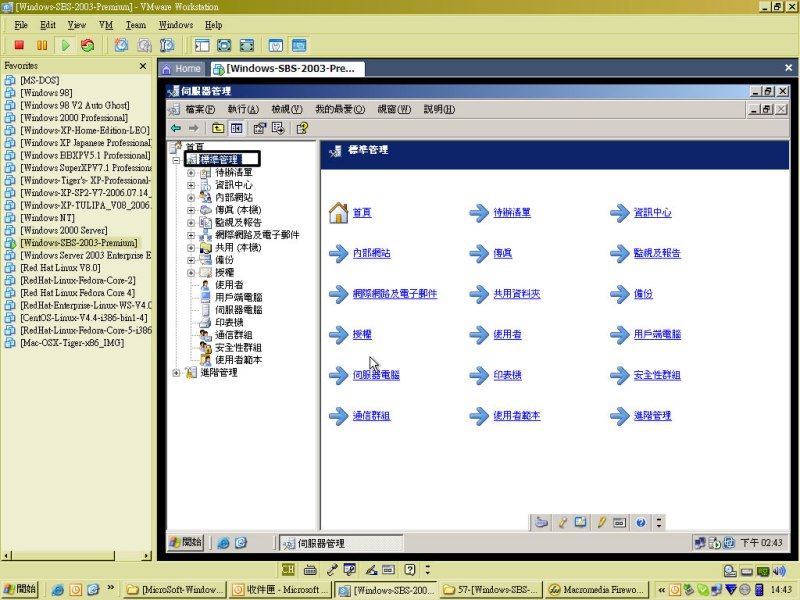Image resolution: width=800 pixels, height=600 pixels.
Task: Click the red Power Off button in VMware toolbar
Action: click(19, 45)
